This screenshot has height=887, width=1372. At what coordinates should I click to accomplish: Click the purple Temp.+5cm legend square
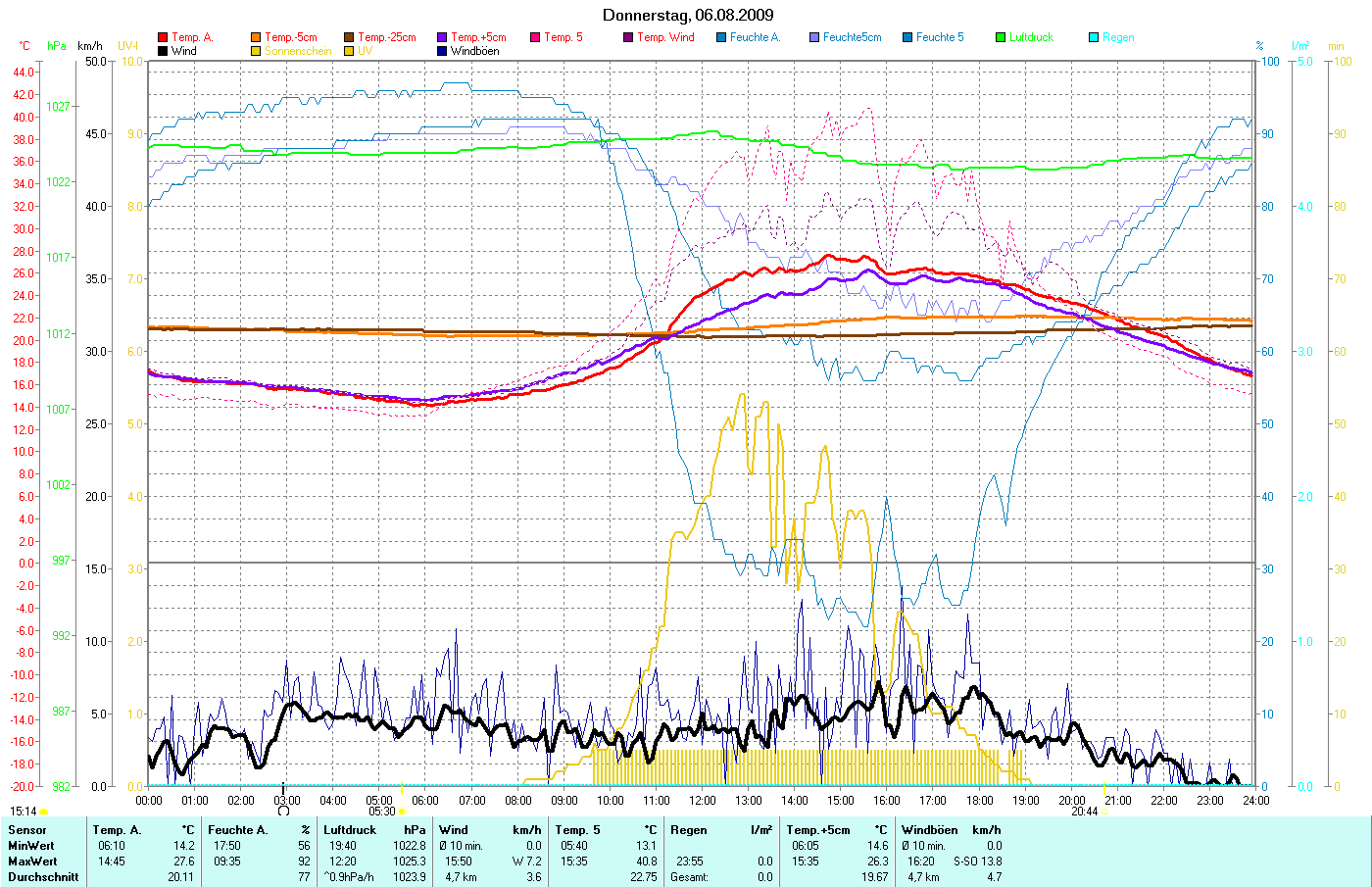coord(442,37)
